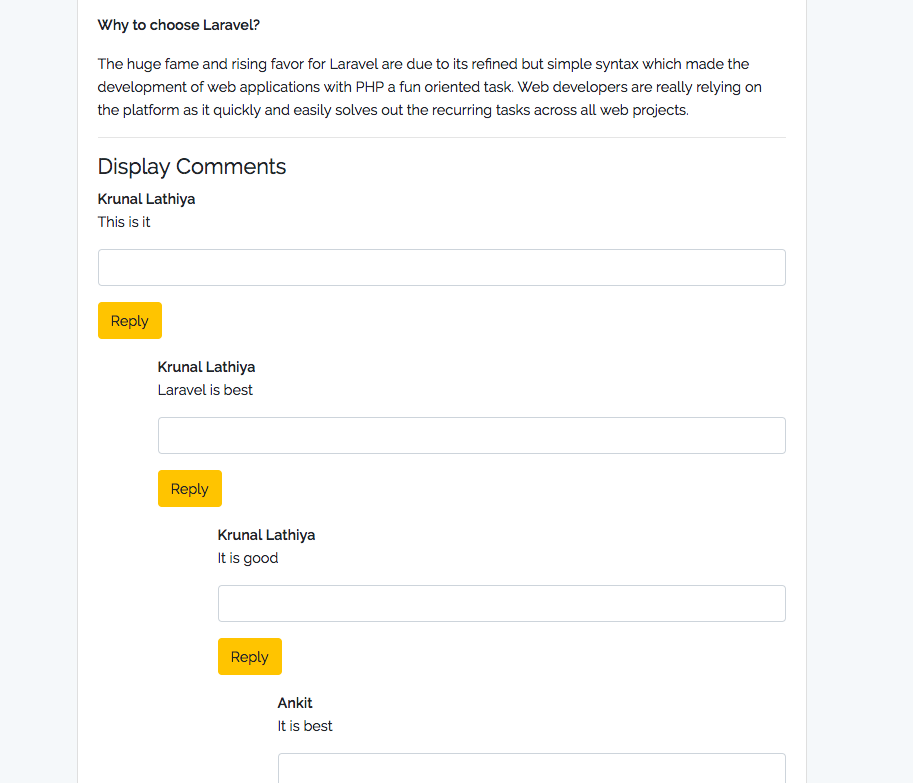
Task: Click the "It is best" comment text
Action: coord(305,726)
